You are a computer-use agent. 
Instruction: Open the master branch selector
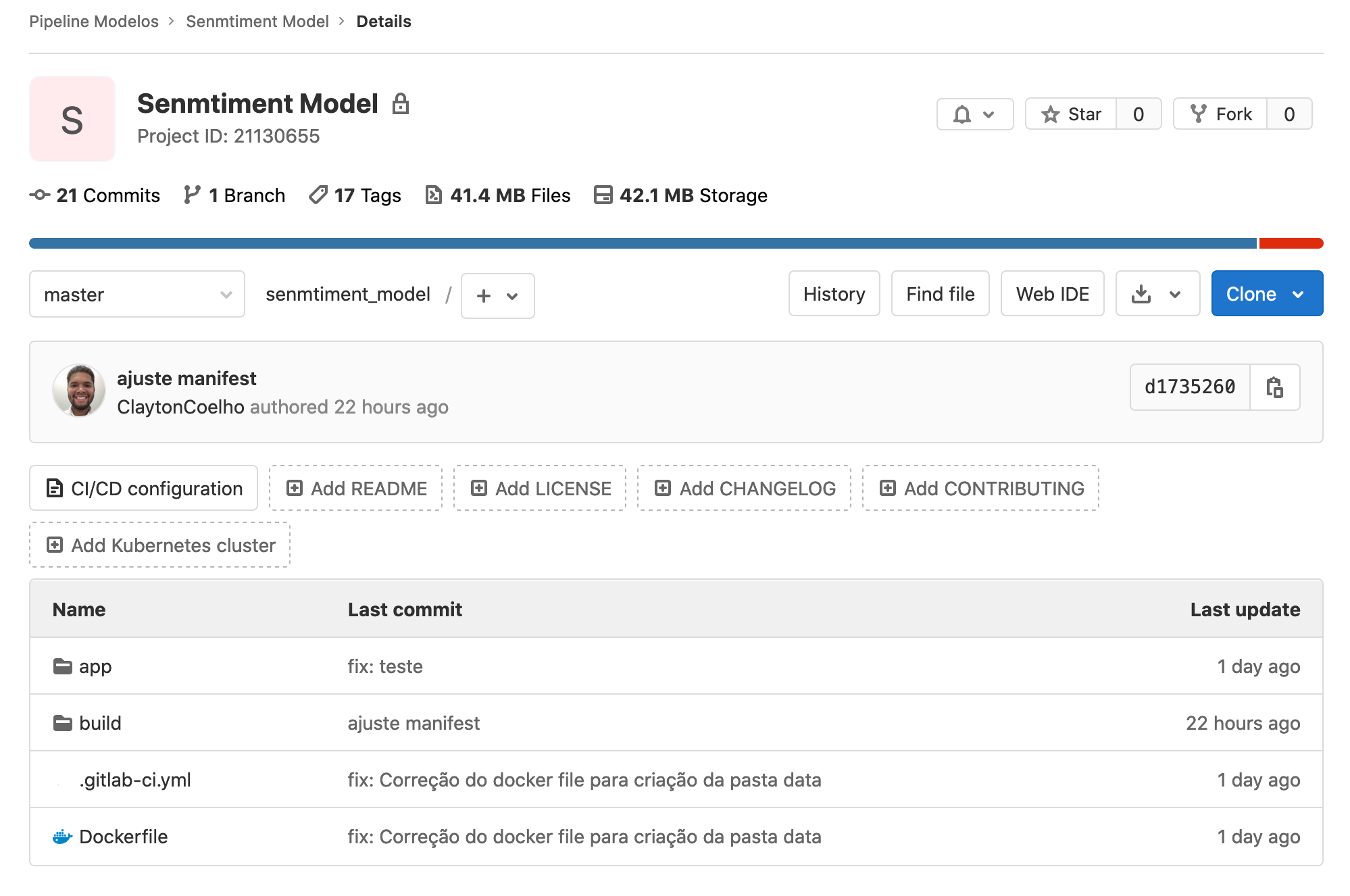[x=137, y=295]
